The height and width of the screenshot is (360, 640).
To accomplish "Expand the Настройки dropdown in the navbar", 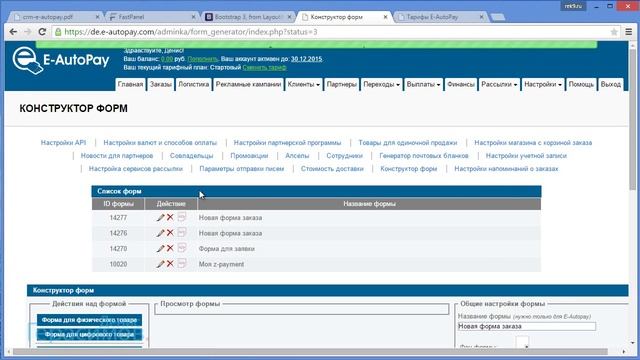I will (543, 84).
